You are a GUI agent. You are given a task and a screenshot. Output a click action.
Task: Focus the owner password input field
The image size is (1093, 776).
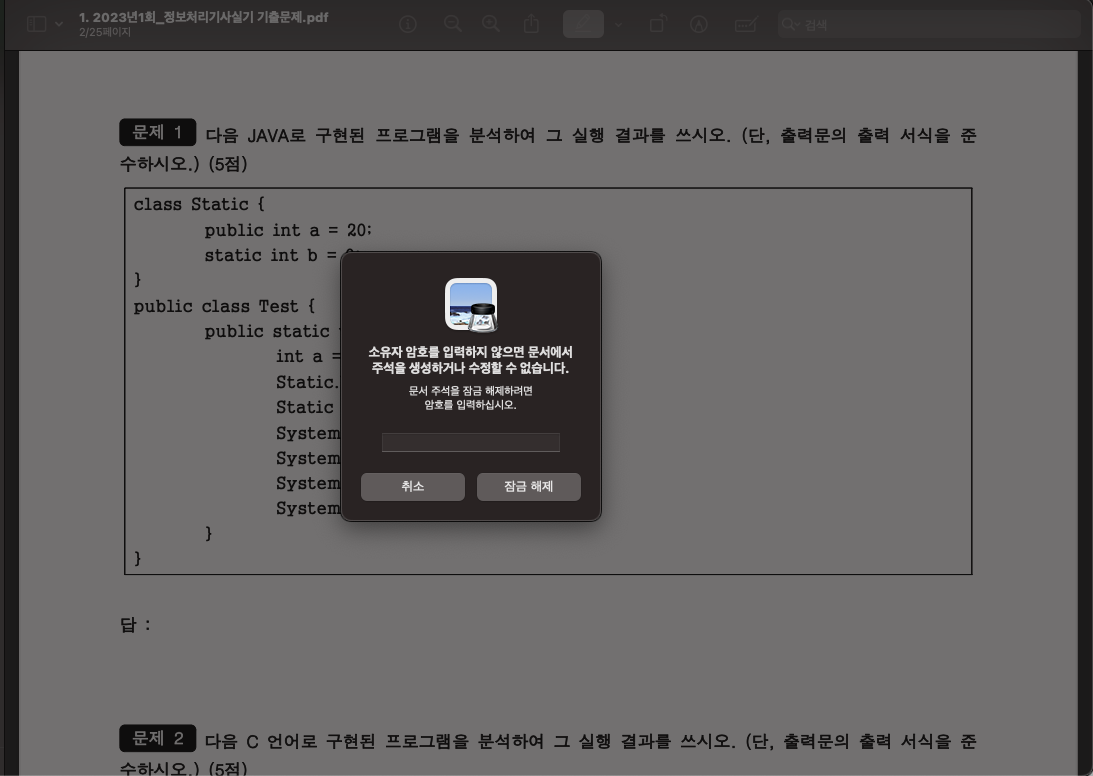pos(470,443)
